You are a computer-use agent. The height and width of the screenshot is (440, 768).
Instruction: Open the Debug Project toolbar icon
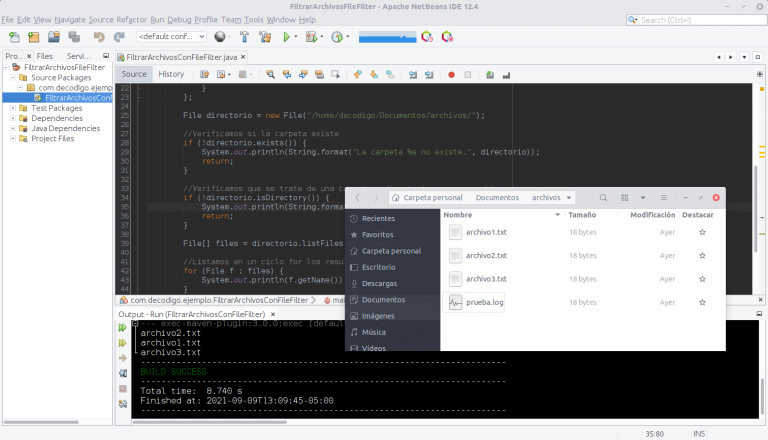pos(312,37)
